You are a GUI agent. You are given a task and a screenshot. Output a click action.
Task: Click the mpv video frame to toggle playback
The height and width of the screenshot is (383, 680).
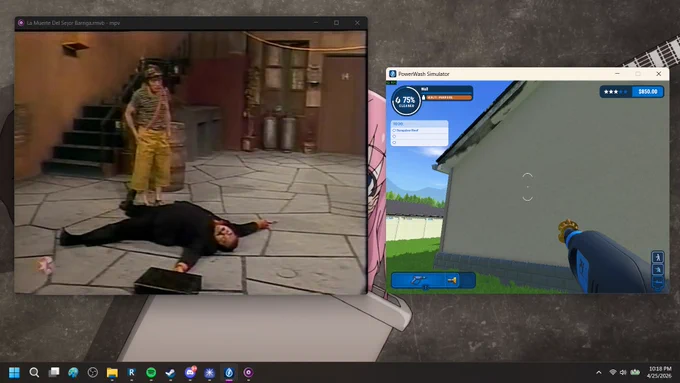pos(191,162)
